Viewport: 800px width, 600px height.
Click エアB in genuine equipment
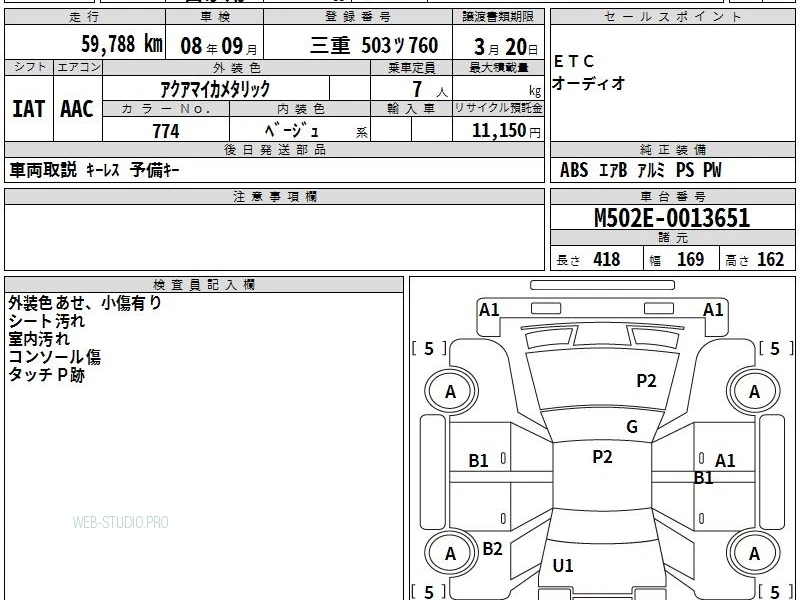pyautogui.click(x=613, y=170)
